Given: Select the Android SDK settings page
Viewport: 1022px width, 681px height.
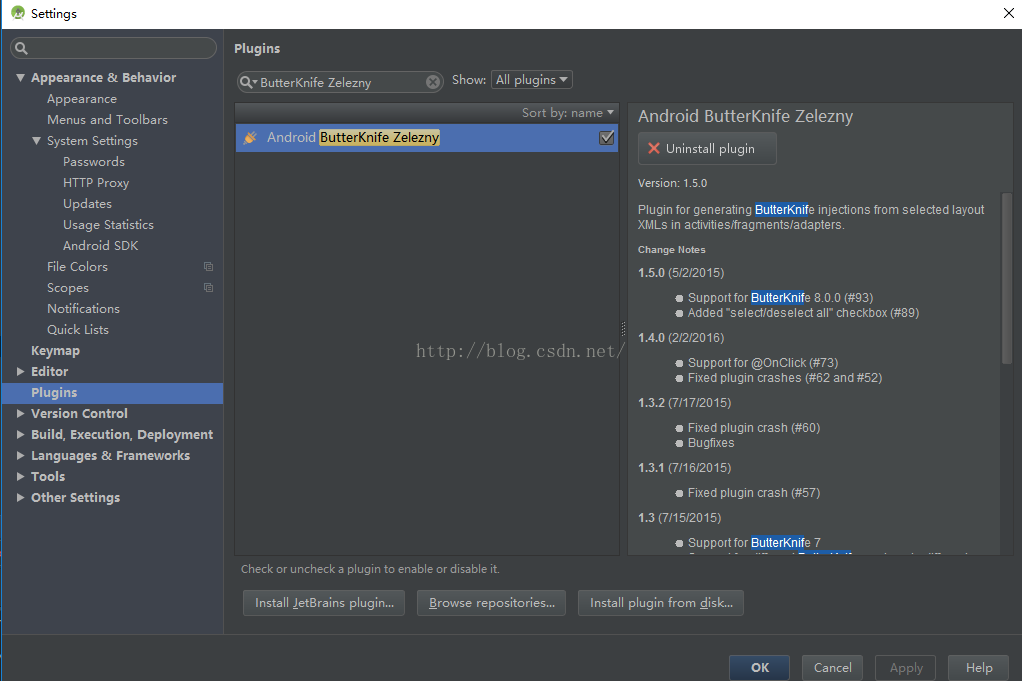Looking at the screenshot, I should [100, 246].
